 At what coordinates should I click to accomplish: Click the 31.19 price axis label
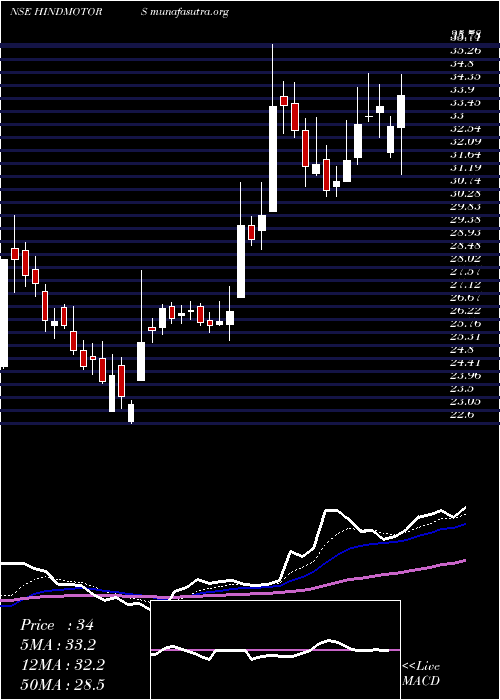465,168
